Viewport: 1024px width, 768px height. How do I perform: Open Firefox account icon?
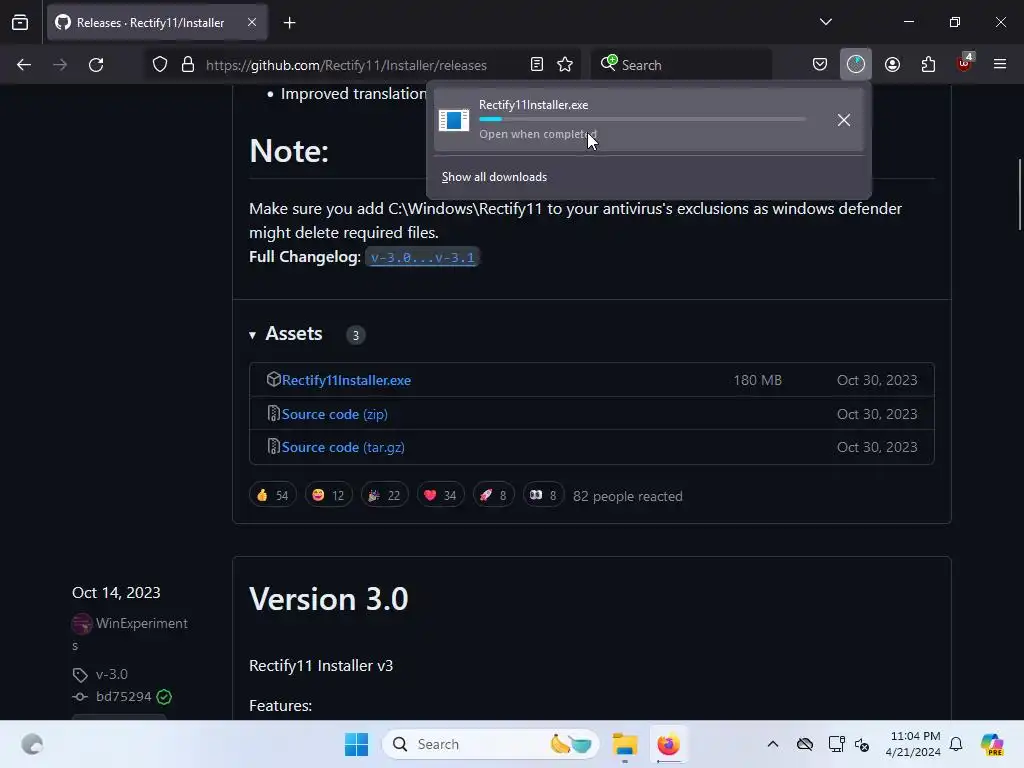pyautogui.click(x=892, y=65)
